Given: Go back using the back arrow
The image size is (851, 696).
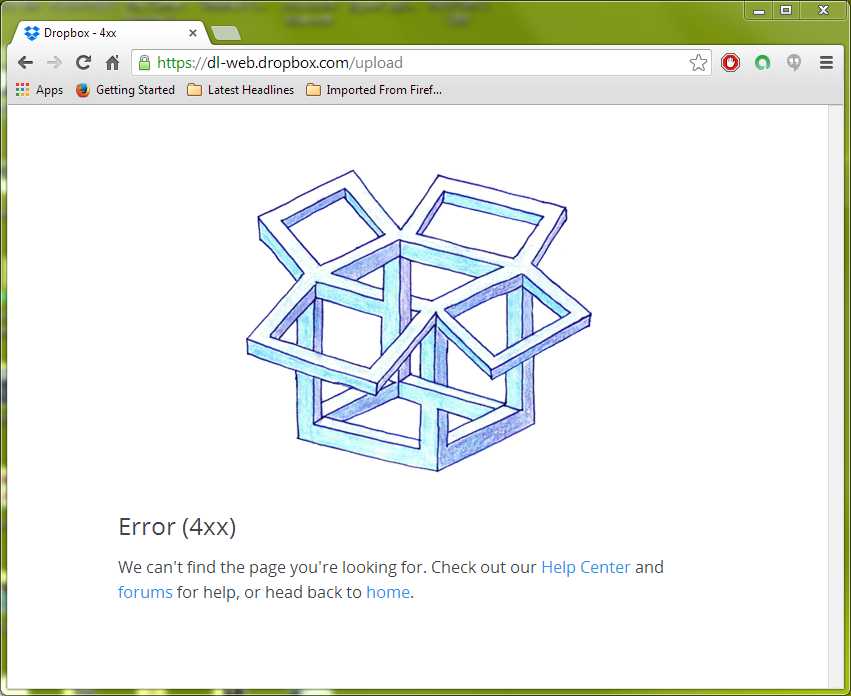Looking at the screenshot, I should pos(25,62).
